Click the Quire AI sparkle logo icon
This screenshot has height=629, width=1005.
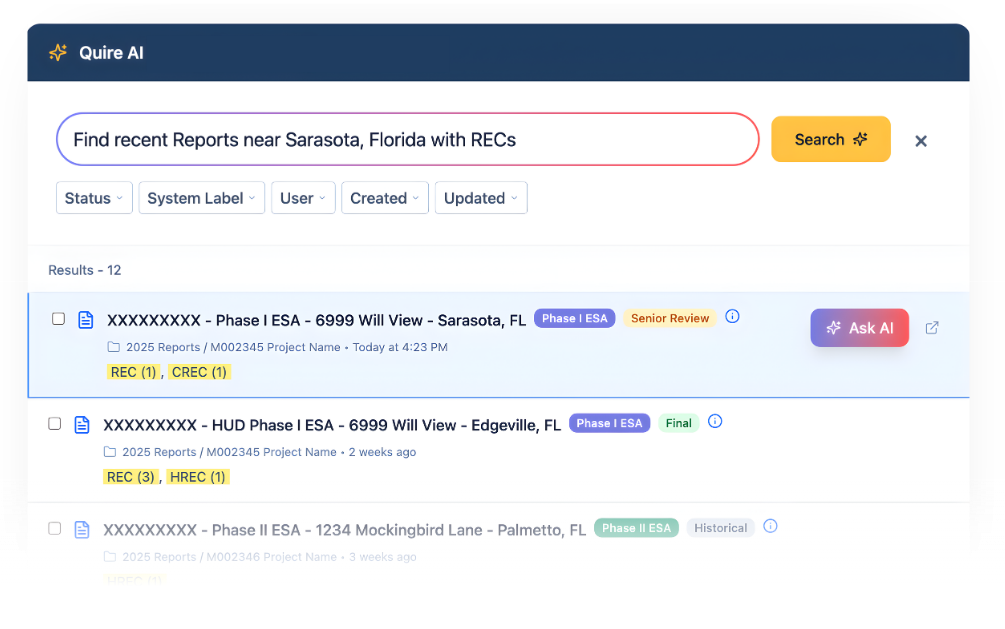pyautogui.click(x=57, y=52)
